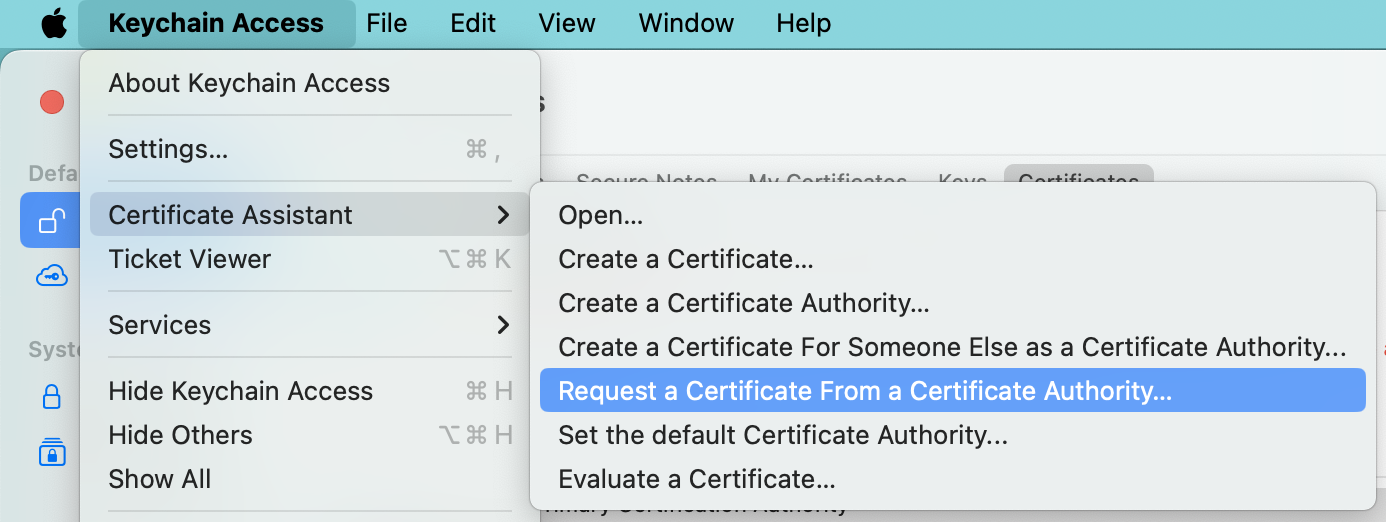This screenshot has height=522, width=1386.
Task: Select the iCloud keychain cloud icon
Action: [51, 276]
